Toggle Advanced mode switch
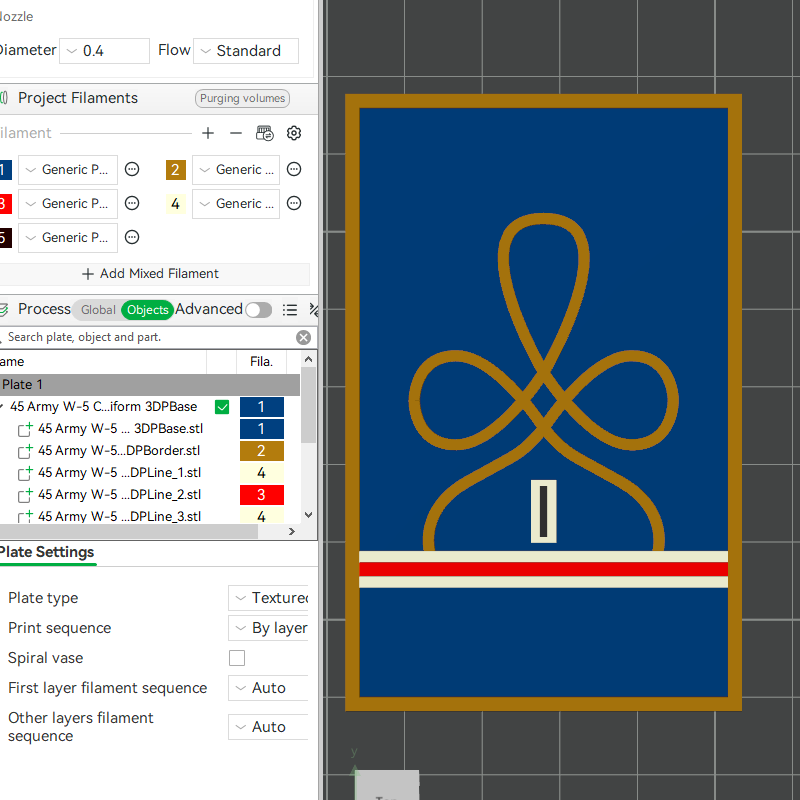The image size is (800, 800). click(x=259, y=310)
